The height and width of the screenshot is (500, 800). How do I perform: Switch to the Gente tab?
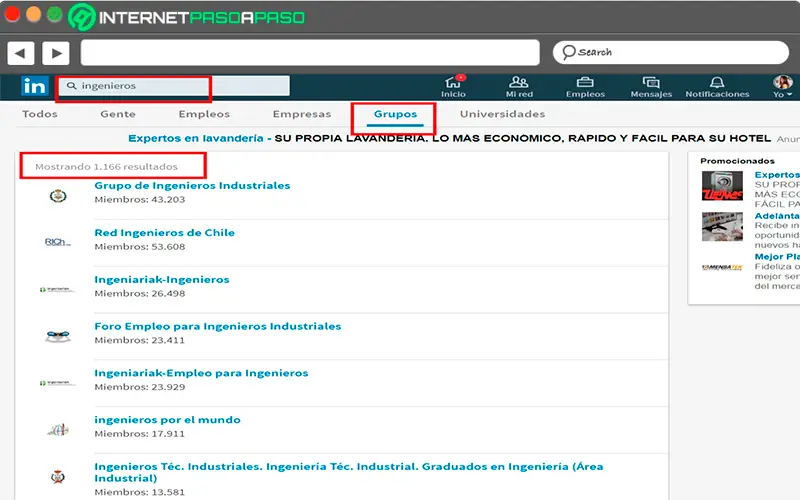[x=118, y=114]
